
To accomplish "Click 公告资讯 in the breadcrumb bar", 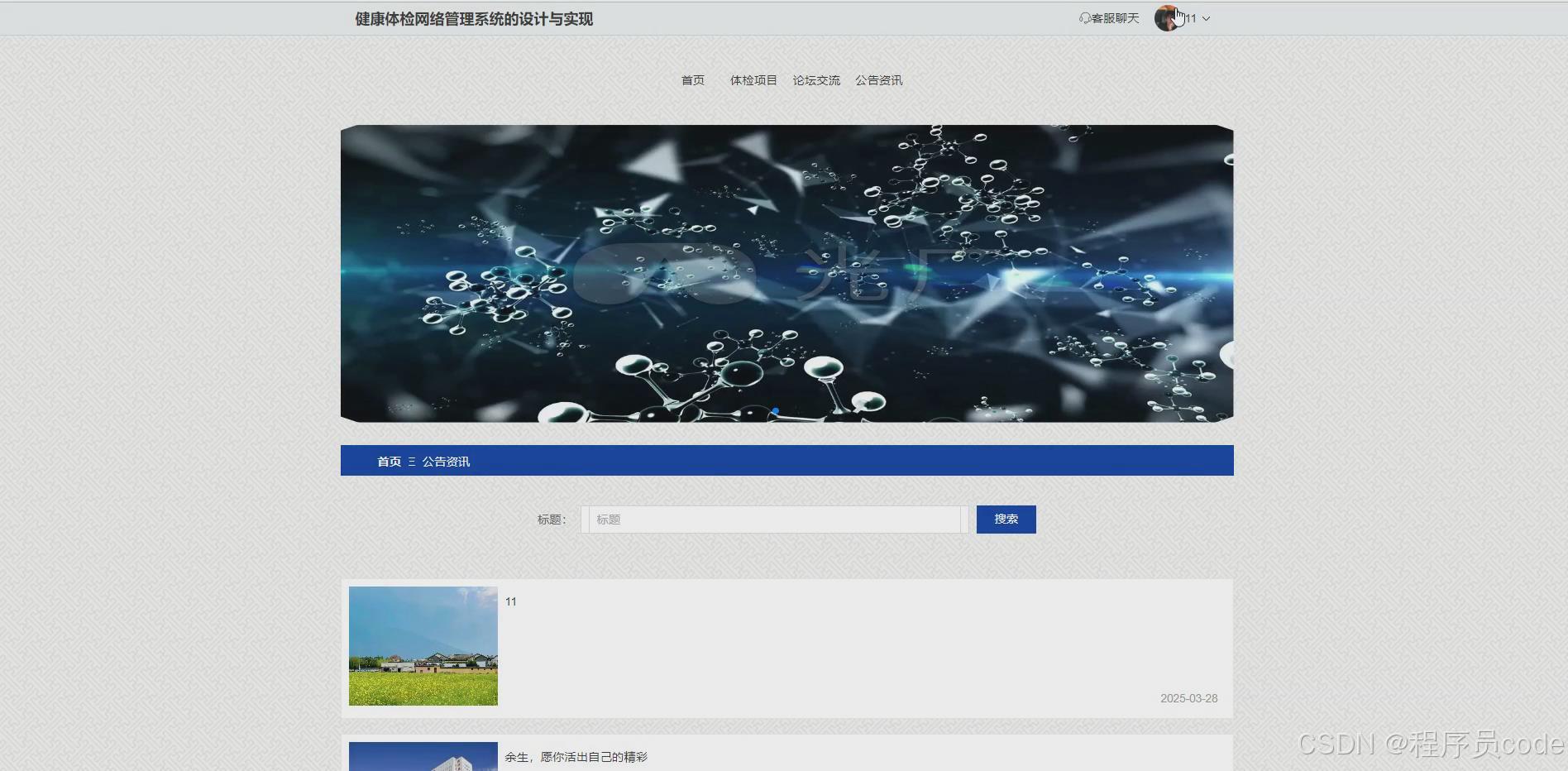I will 446,462.
